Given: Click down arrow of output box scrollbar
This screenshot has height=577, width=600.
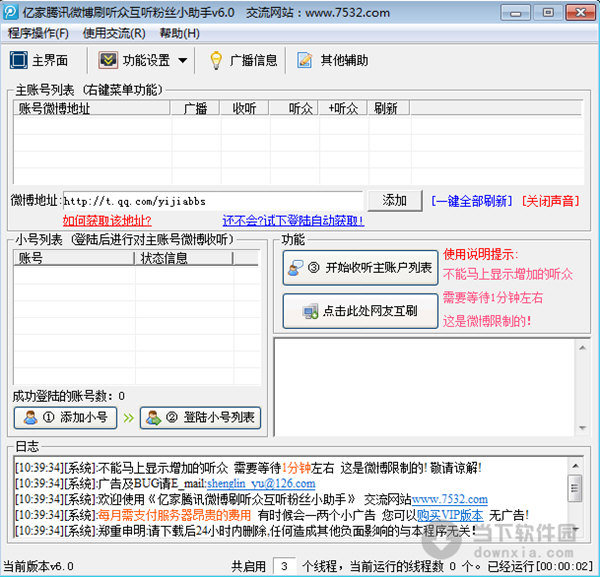Looking at the screenshot, I should (582, 427).
